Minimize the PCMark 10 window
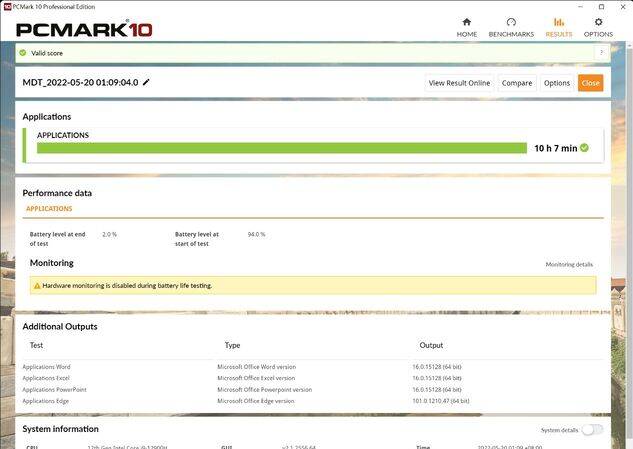 [581, 6]
